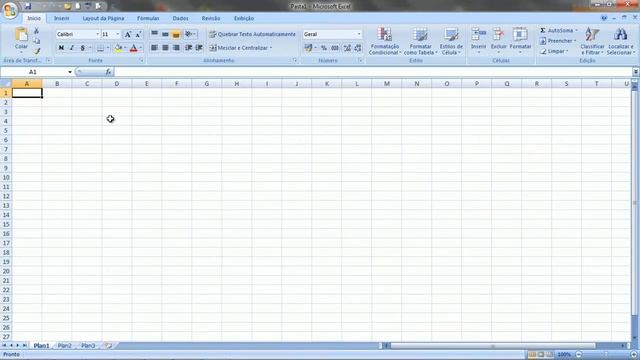Increase indent icon
The image size is (640, 360).
(x=199, y=48)
